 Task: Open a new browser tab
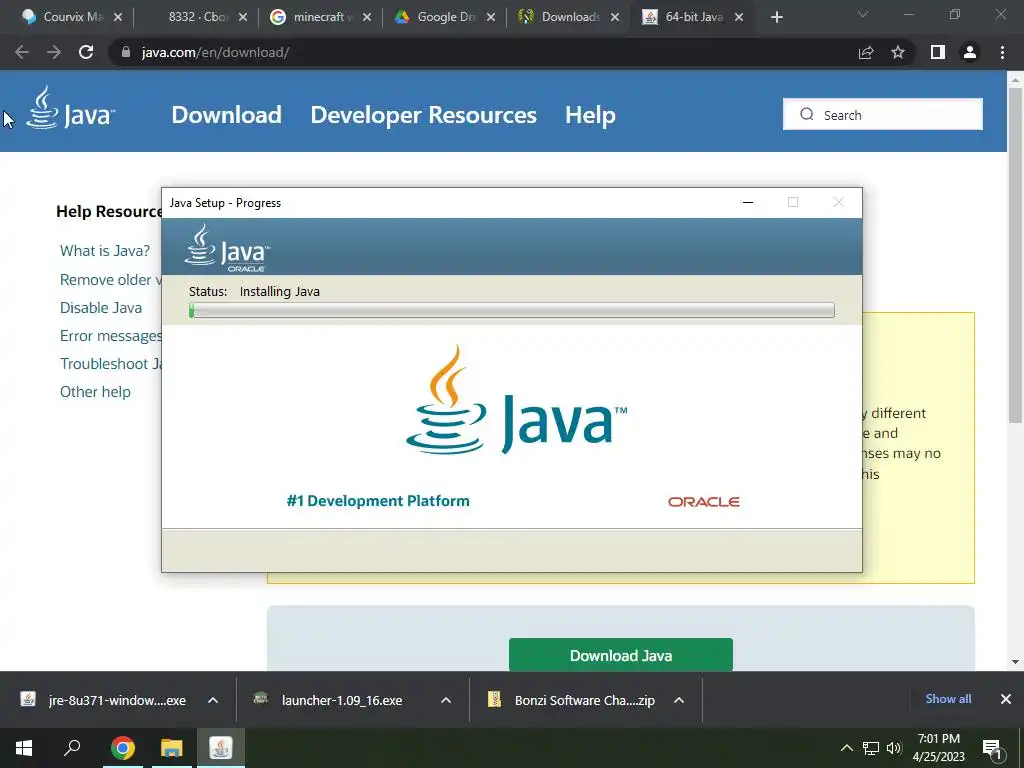click(776, 18)
